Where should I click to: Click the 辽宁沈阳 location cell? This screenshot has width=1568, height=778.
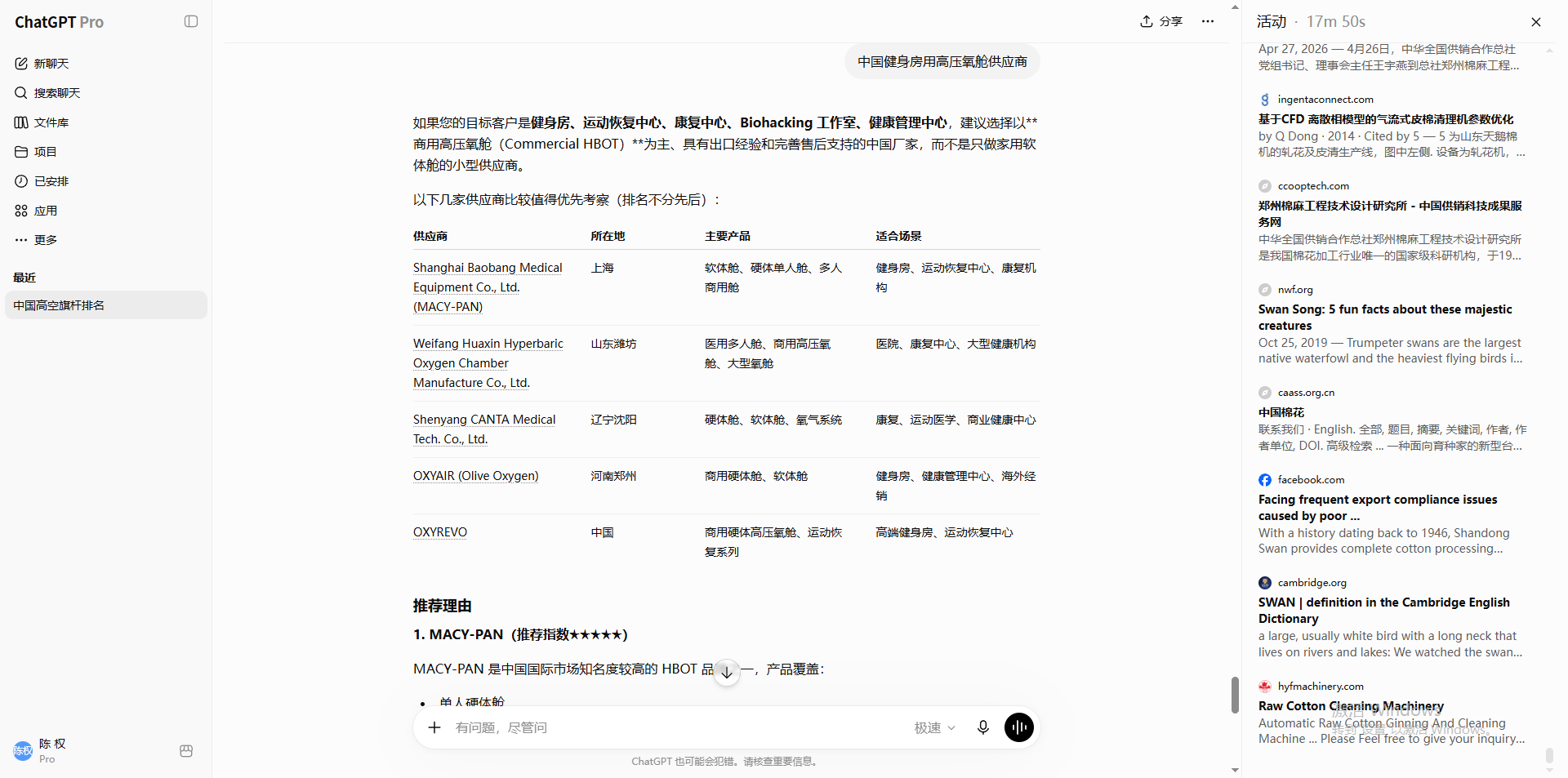pos(613,420)
